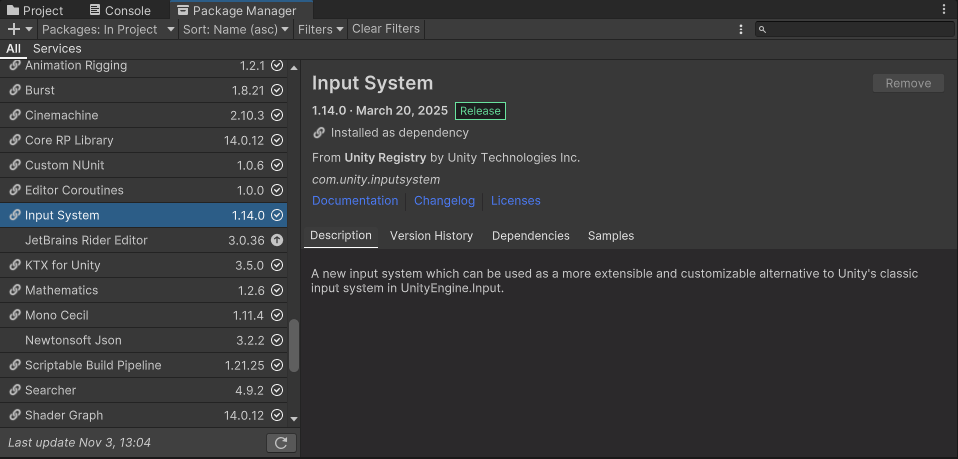The height and width of the screenshot is (459, 958).
Task: Click the refresh package list button
Action: [x=282, y=442]
